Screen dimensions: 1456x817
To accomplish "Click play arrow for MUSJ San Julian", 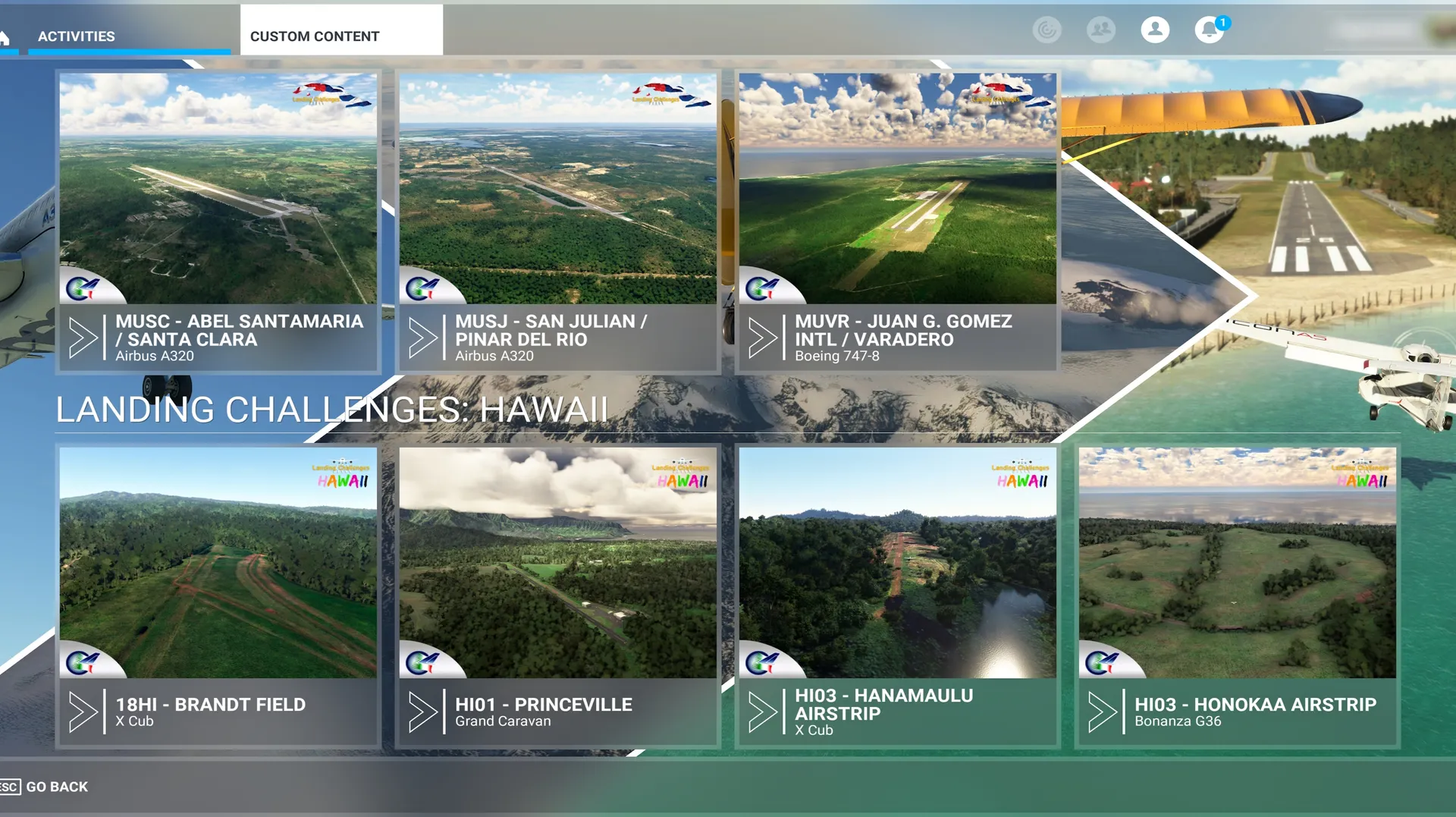I will (x=422, y=338).
